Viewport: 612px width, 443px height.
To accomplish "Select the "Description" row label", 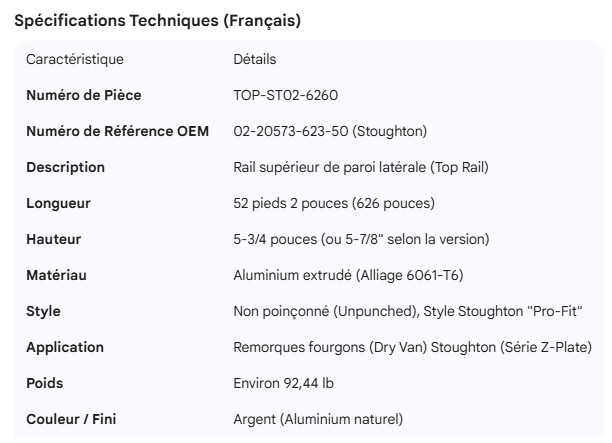I will pyautogui.click(x=65, y=168).
